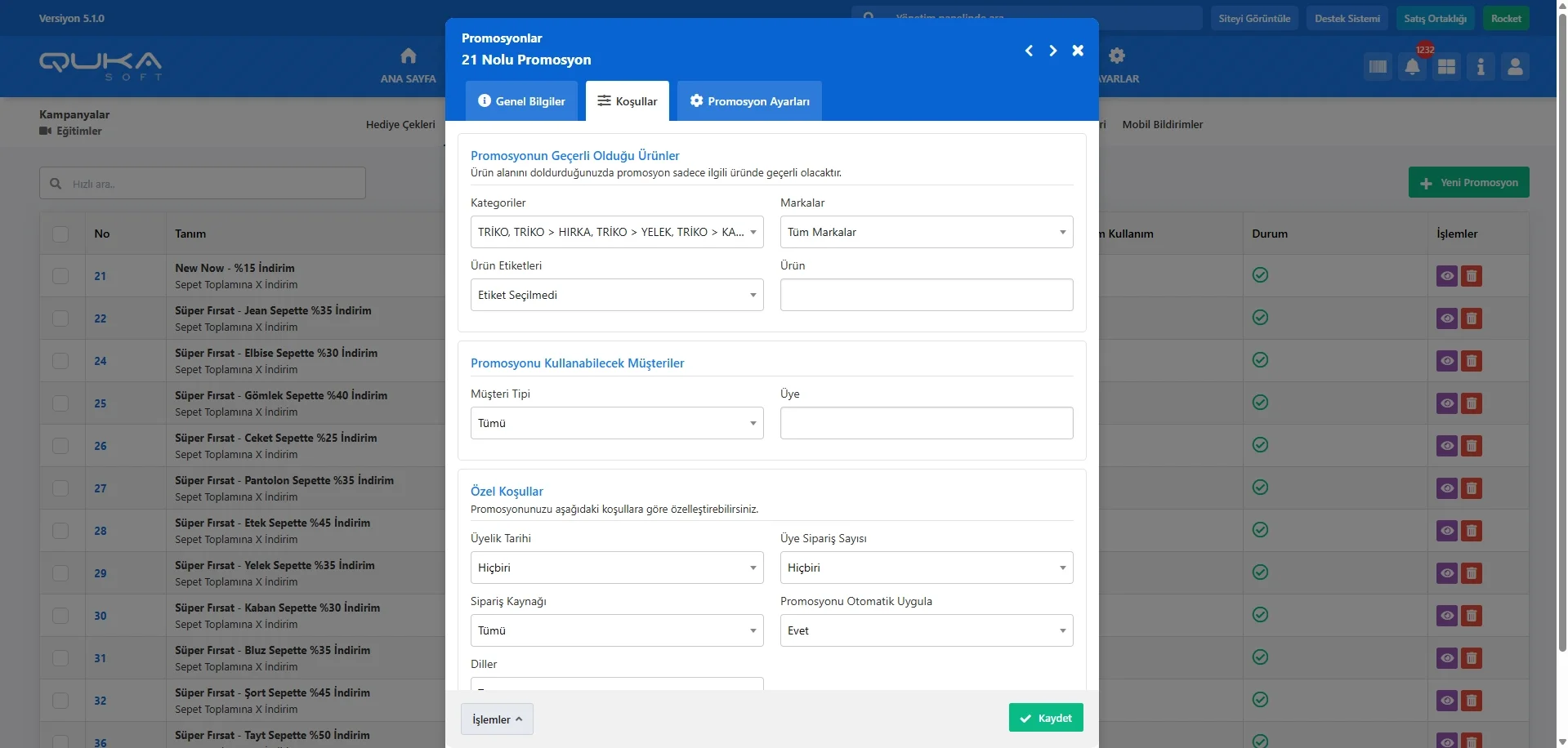Viewport: 1568px width, 748px height.
Task: Click the user profile icon
Action: point(1515,67)
